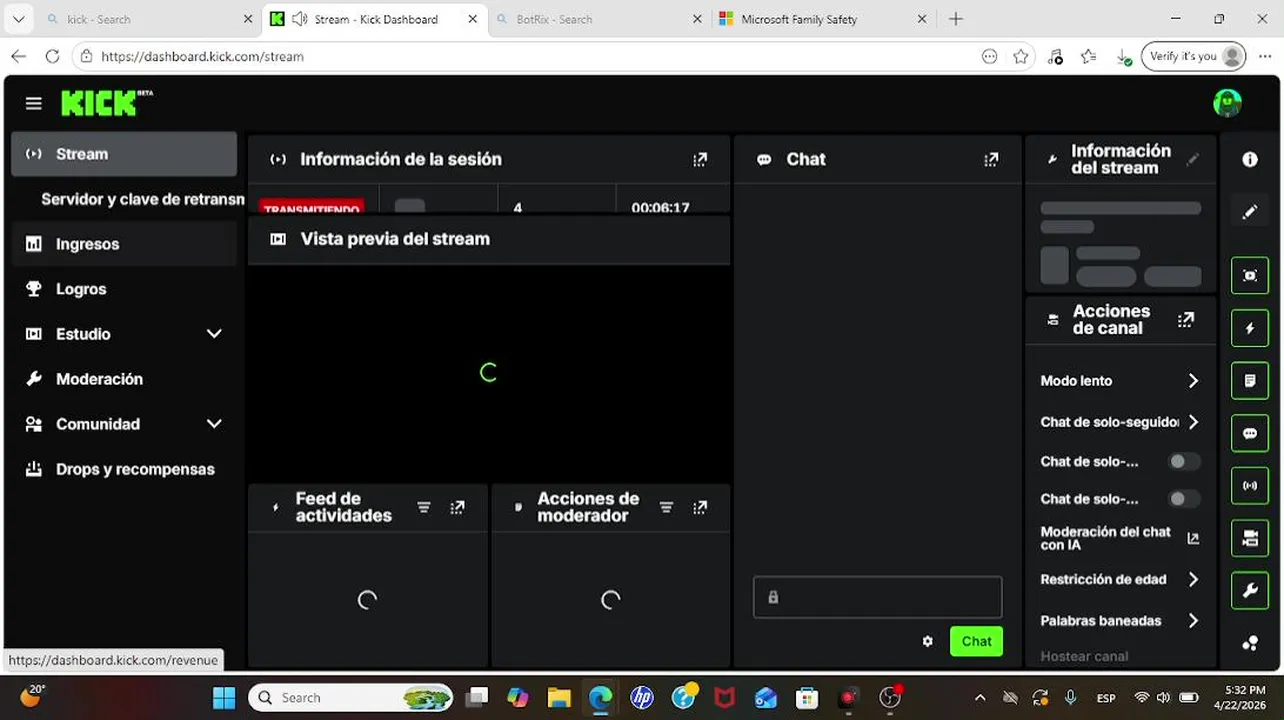Open Restricción de edad options chevron
This screenshot has height=720, width=1284.
1193,579
